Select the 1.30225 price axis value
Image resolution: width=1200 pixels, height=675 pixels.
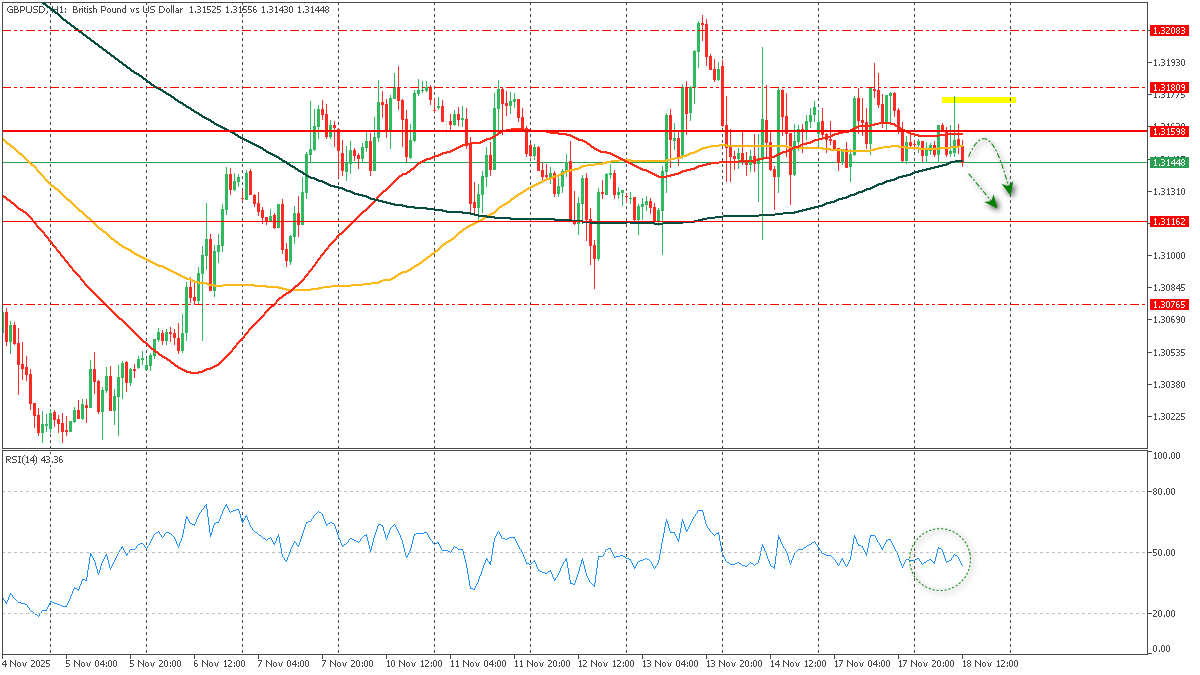[1167, 417]
